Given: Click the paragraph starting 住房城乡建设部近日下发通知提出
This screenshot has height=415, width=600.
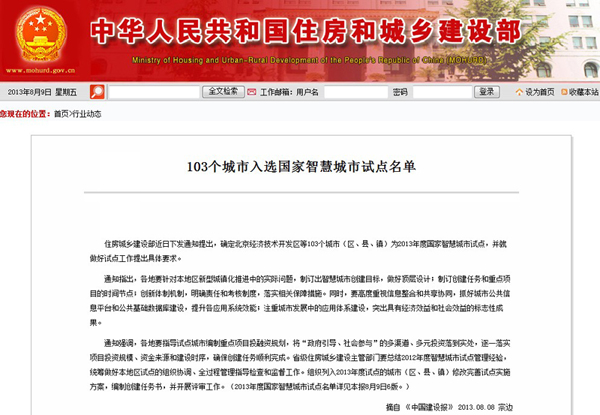Looking at the screenshot, I should [298, 251].
